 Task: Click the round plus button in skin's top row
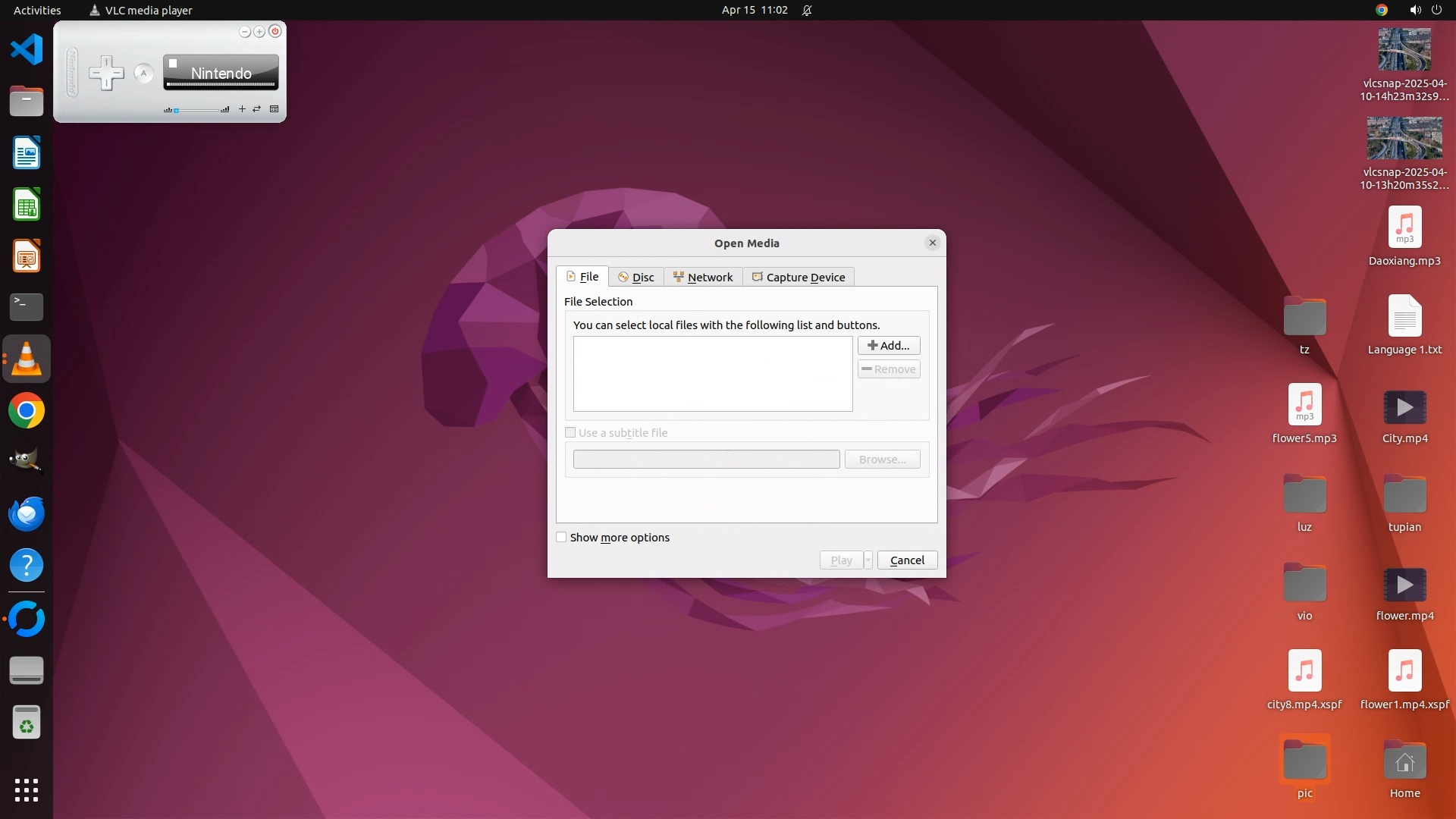tap(259, 31)
